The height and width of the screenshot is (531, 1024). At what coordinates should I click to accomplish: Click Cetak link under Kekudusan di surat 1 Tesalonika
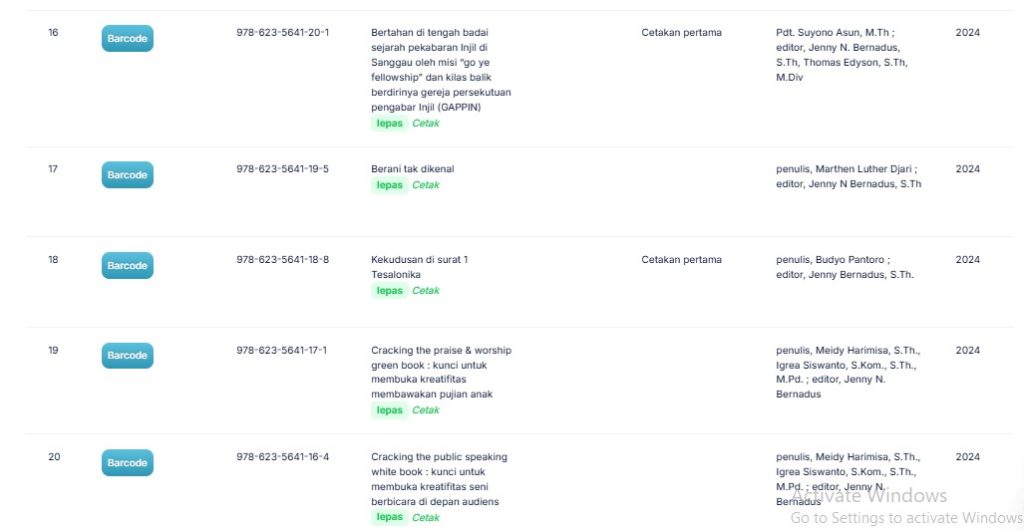[x=426, y=291]
